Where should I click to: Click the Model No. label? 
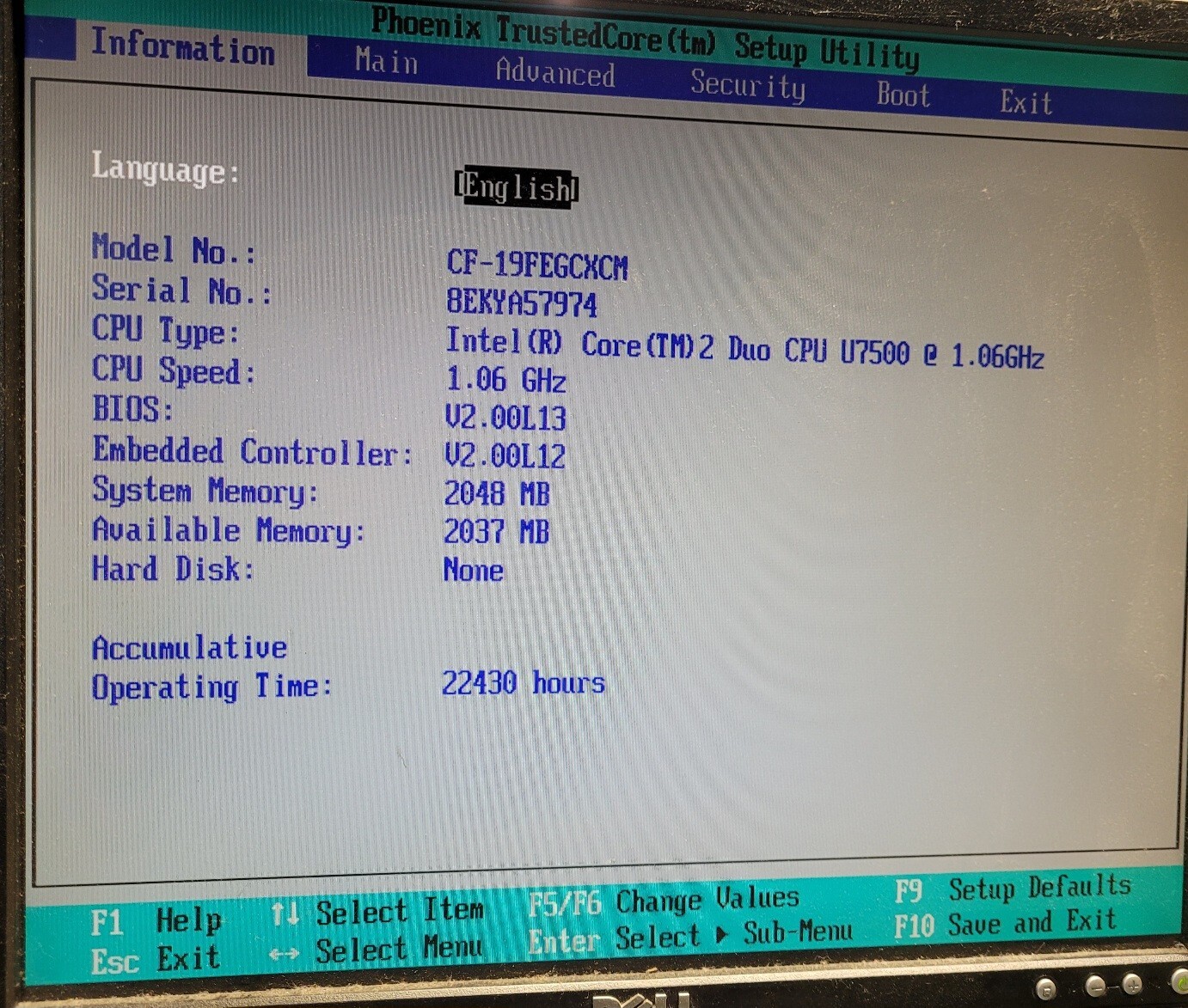pyautogui.click(x=174, y=249)
